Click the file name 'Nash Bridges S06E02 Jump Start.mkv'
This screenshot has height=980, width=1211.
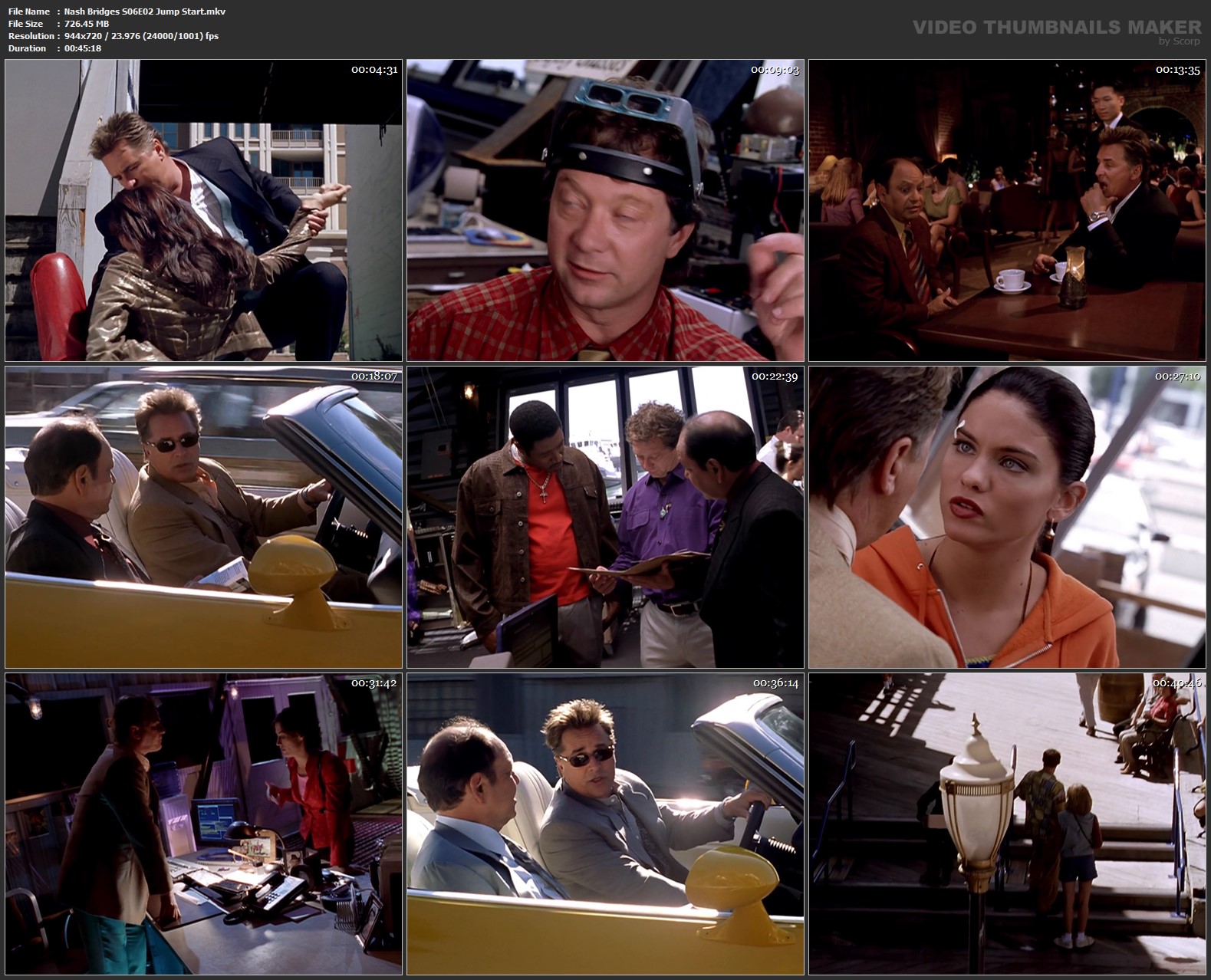point(145,12)
